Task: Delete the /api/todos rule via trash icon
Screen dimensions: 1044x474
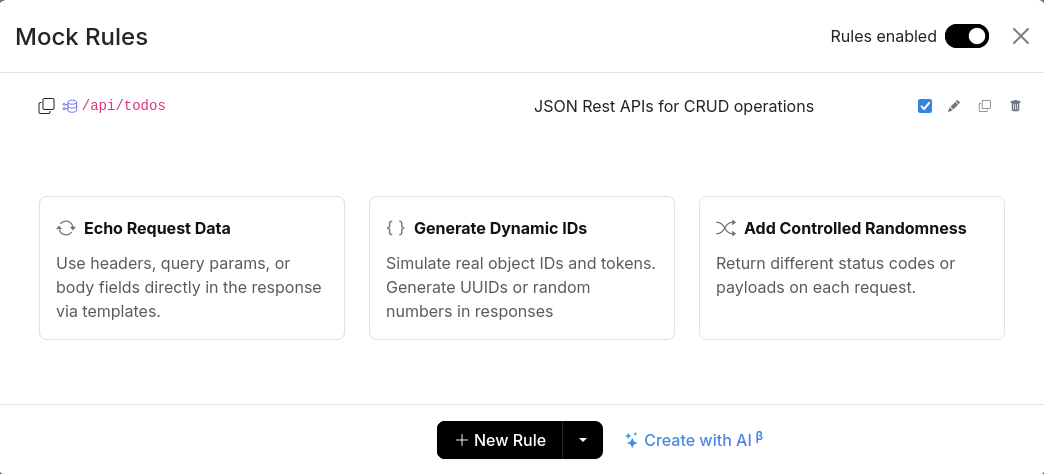Action: (x=1015, y=106)
